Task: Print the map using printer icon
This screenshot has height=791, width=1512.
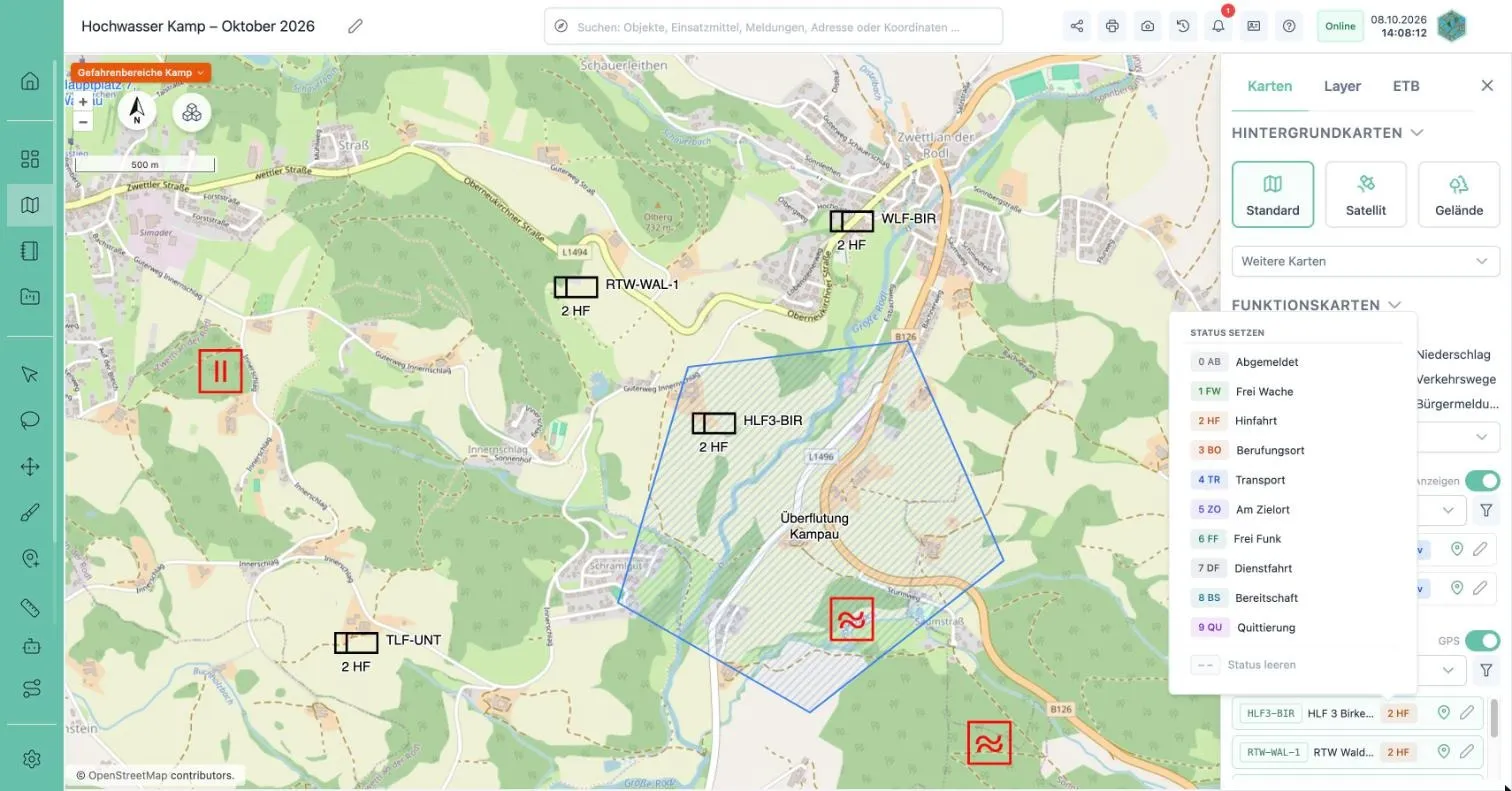Action: (1112, 26)
